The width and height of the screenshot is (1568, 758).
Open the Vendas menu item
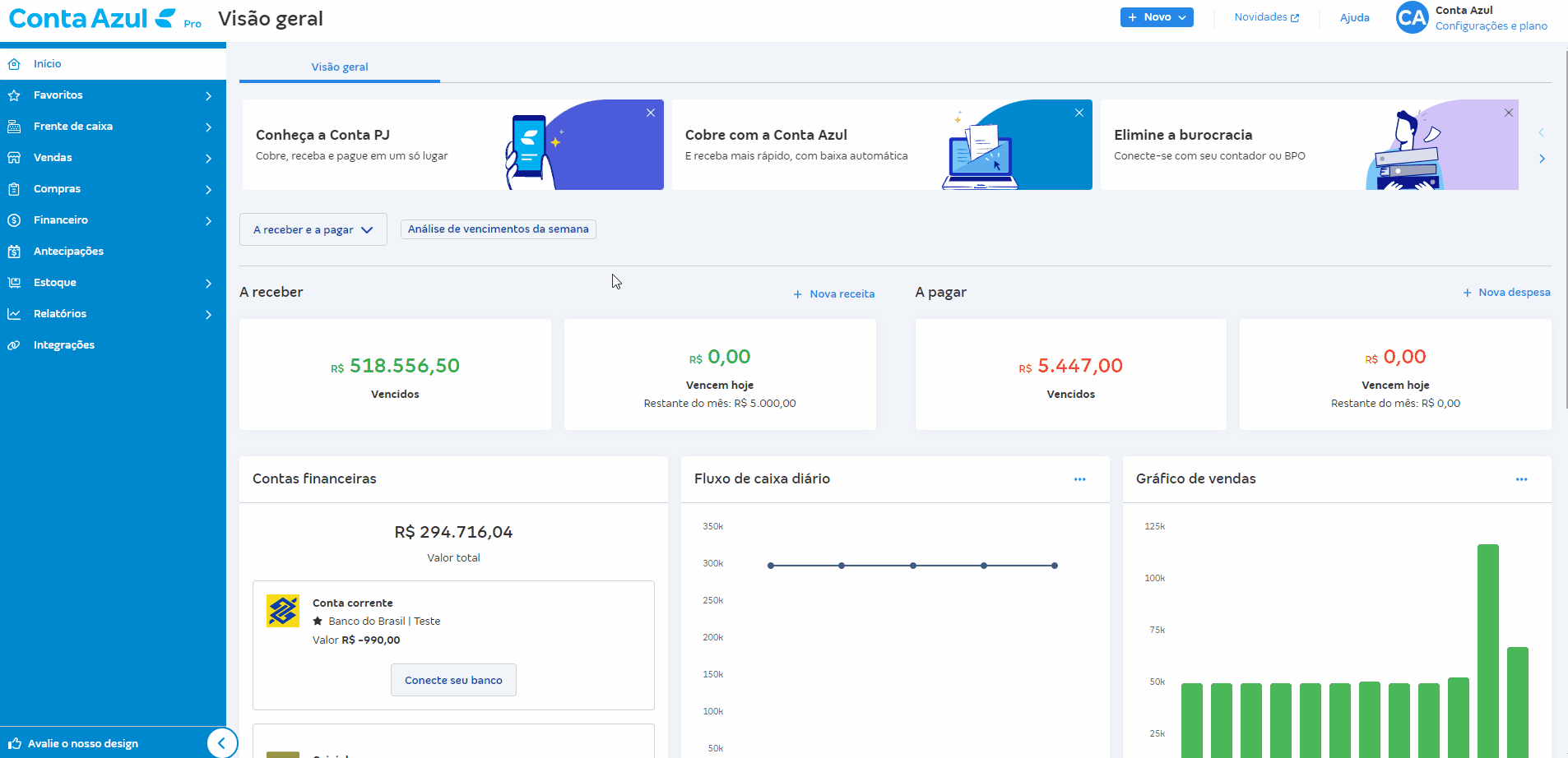pos(113,158)
